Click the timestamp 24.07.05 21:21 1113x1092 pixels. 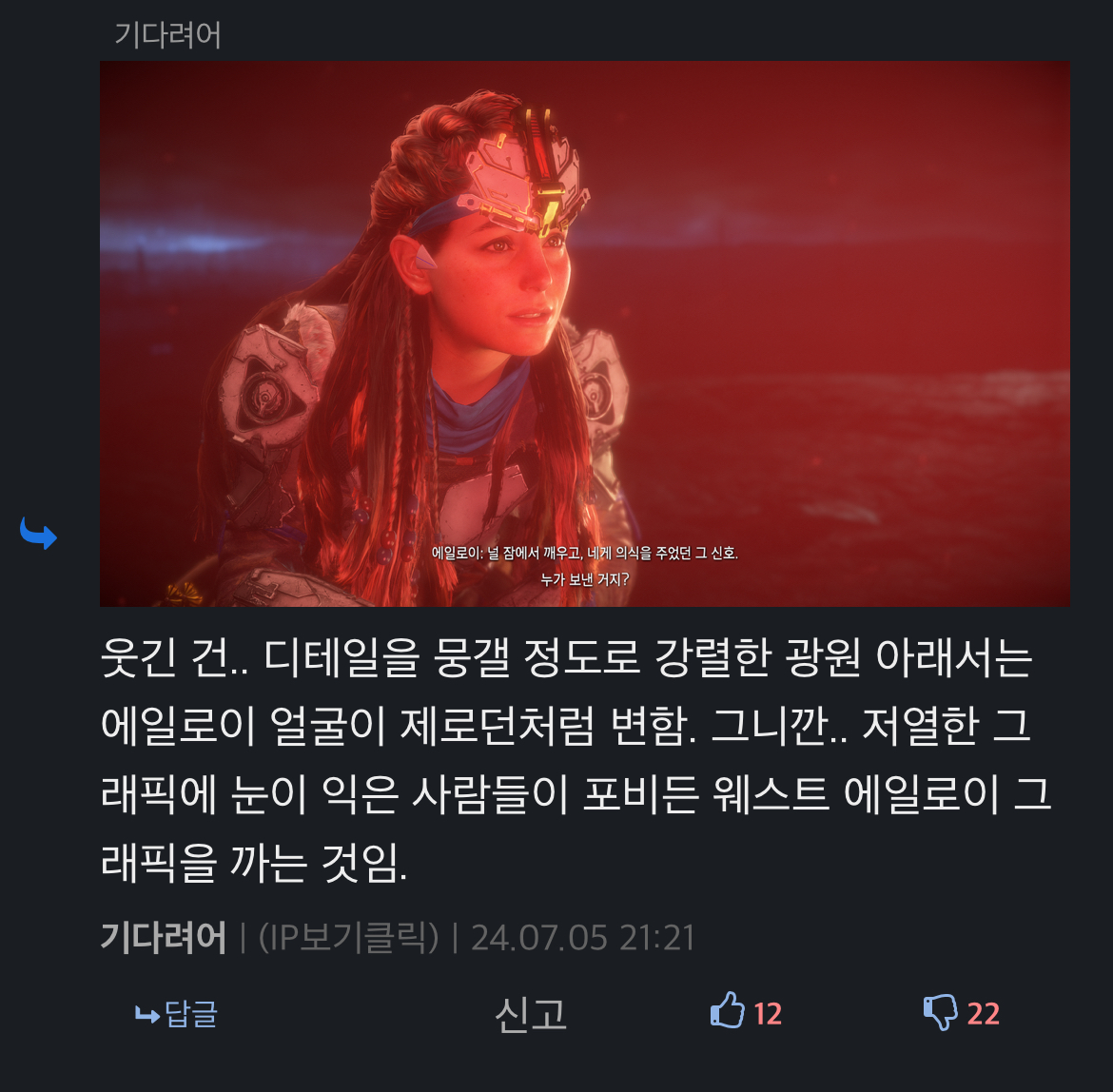click(583, 937)
